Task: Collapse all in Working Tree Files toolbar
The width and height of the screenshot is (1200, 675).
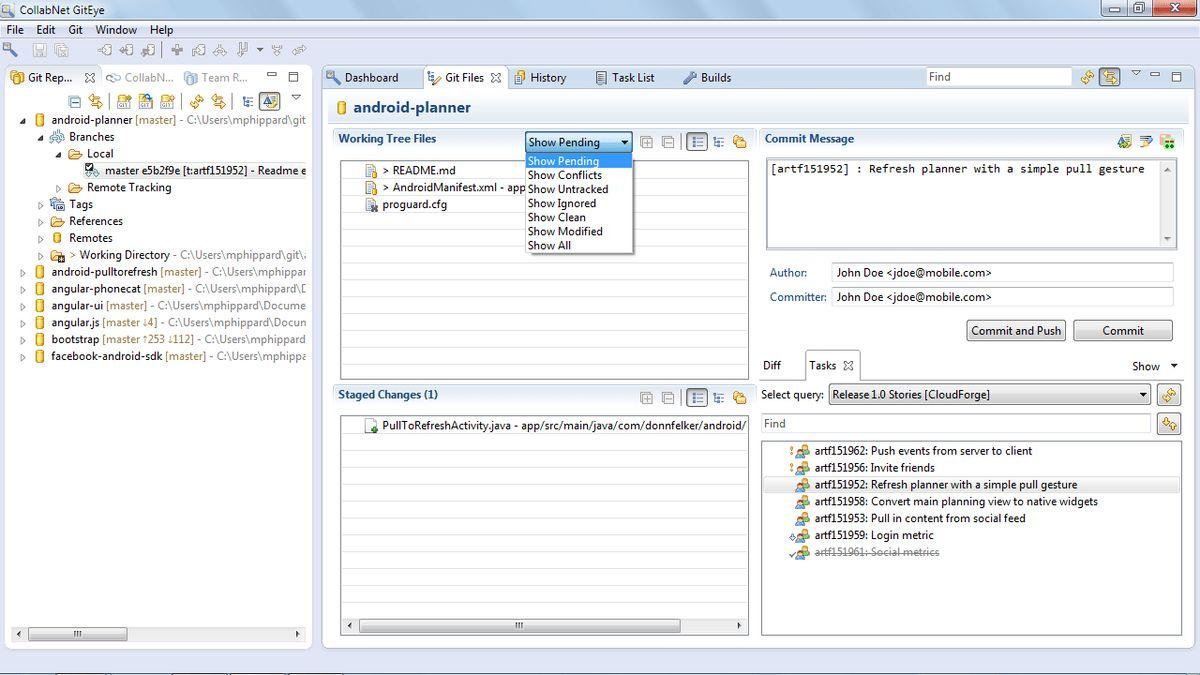Action: click(x=668, y=142)
